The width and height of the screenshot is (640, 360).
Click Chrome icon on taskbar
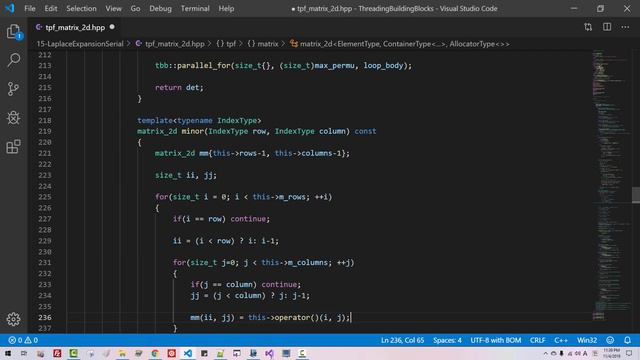[x=155, y=353]
